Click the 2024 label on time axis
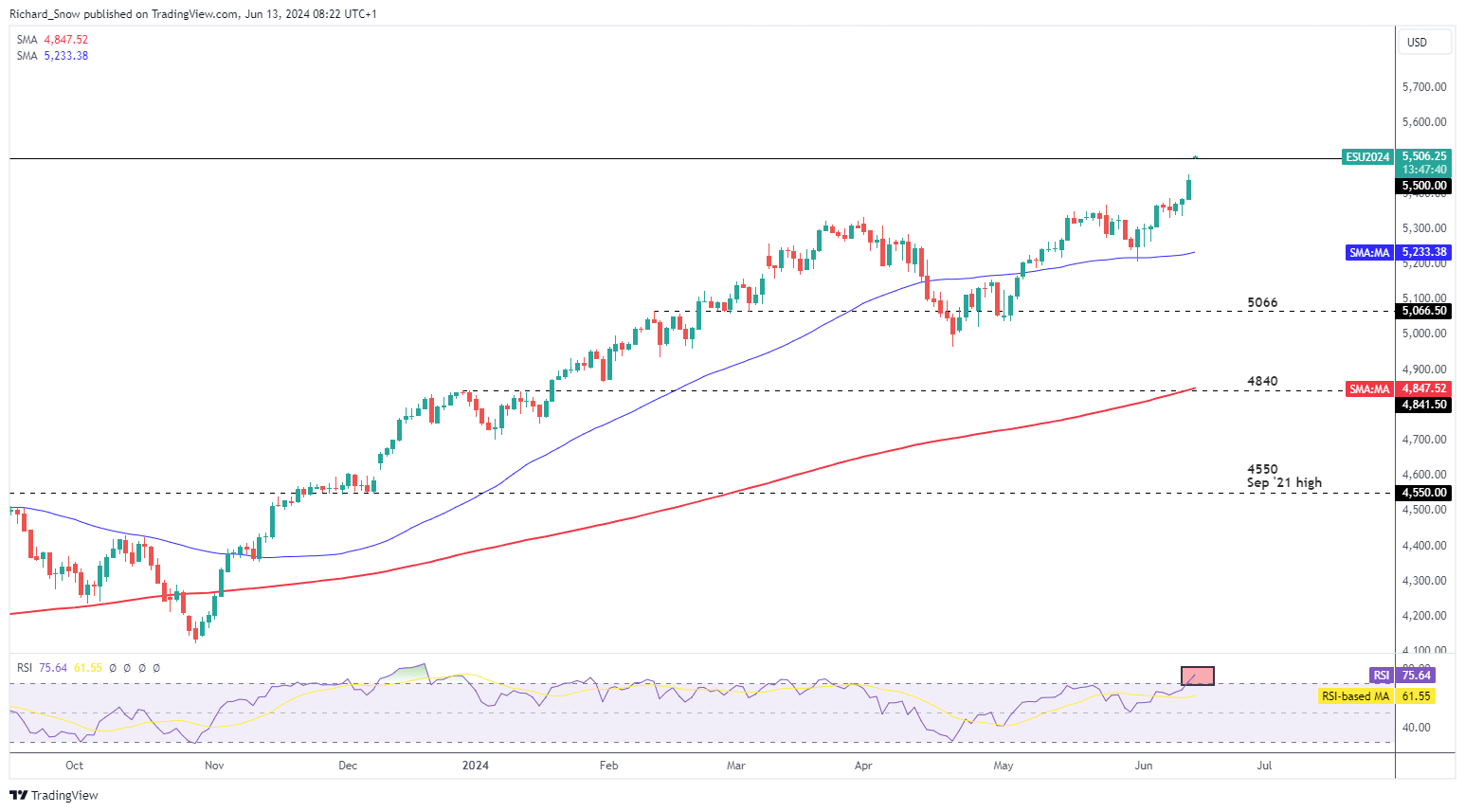This screenshot has height=812, width=1465. [x=476, y=766]
